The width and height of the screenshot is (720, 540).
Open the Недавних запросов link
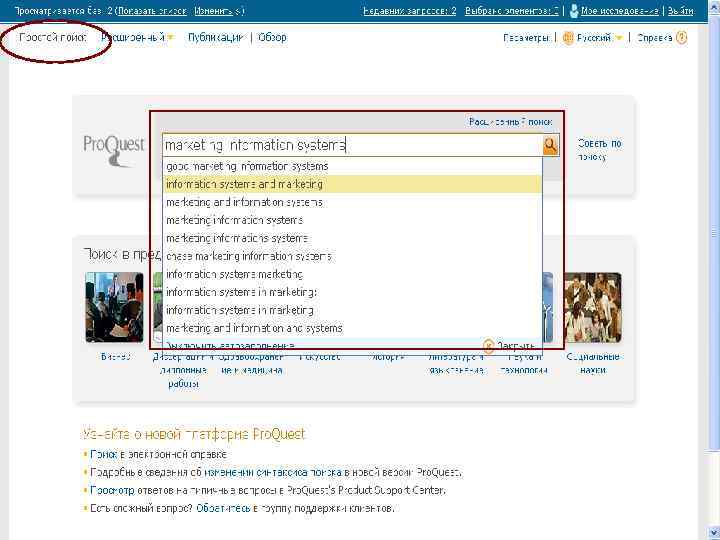(x=410, y=11)
